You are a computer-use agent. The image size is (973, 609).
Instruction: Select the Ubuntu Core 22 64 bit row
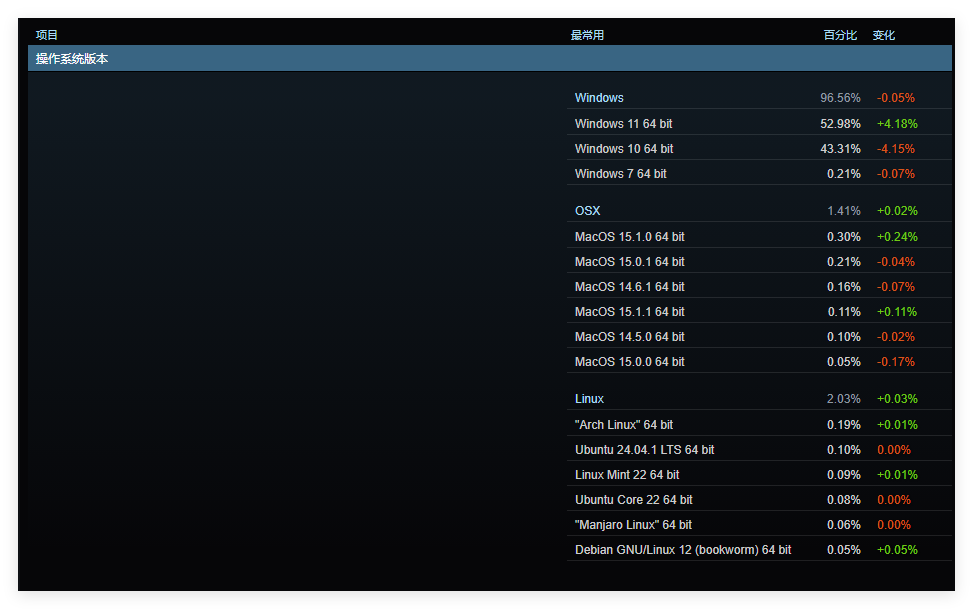[759, 500]
